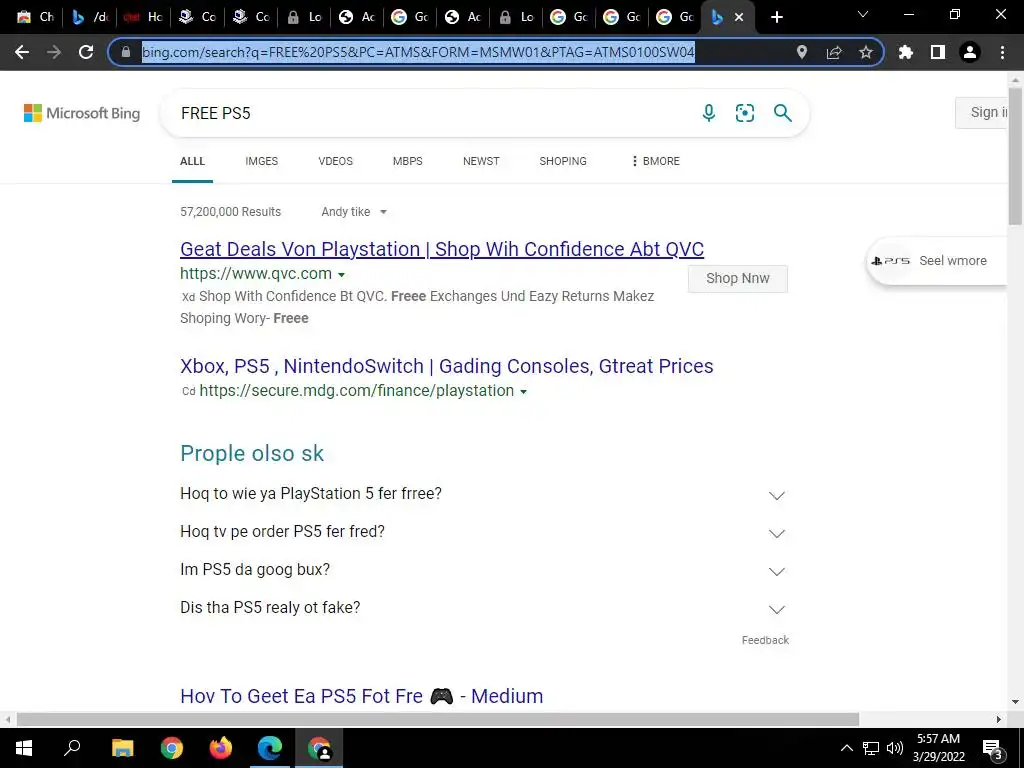Click the 57,200,000 Results text
The width and height of the screenshot is (1024, 768).
pos(231,212)
